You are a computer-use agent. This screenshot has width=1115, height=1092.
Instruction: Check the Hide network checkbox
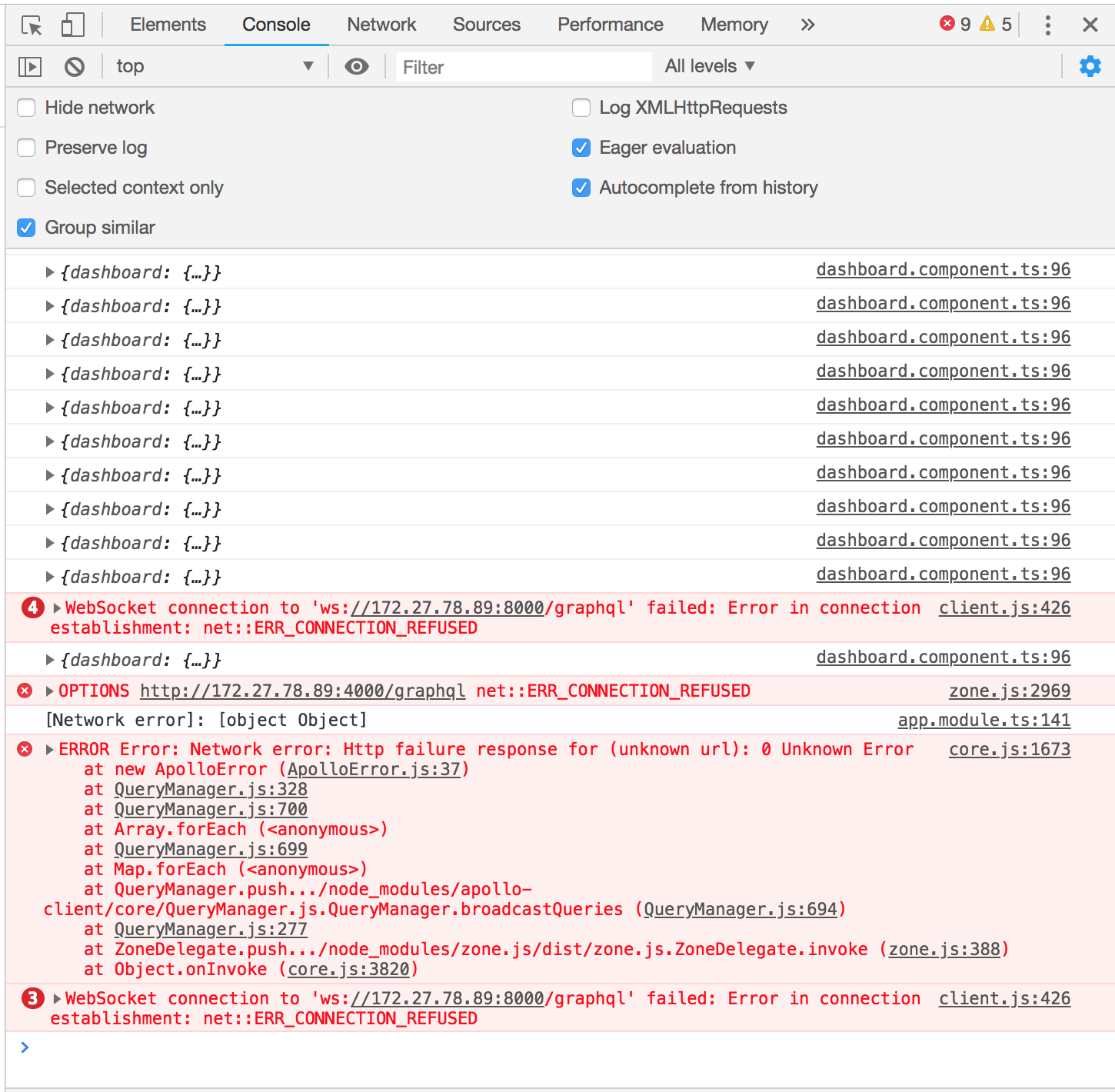pyautogui.click(x=26, y=108)
